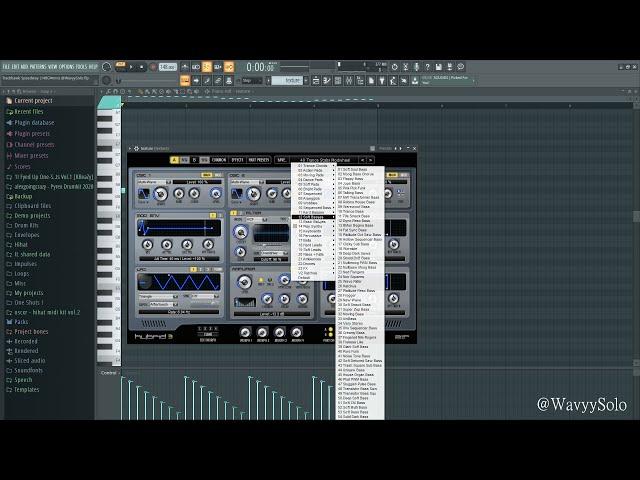Expand Loops folder
This screenshot has width=640, height=480.
(18, 274)
